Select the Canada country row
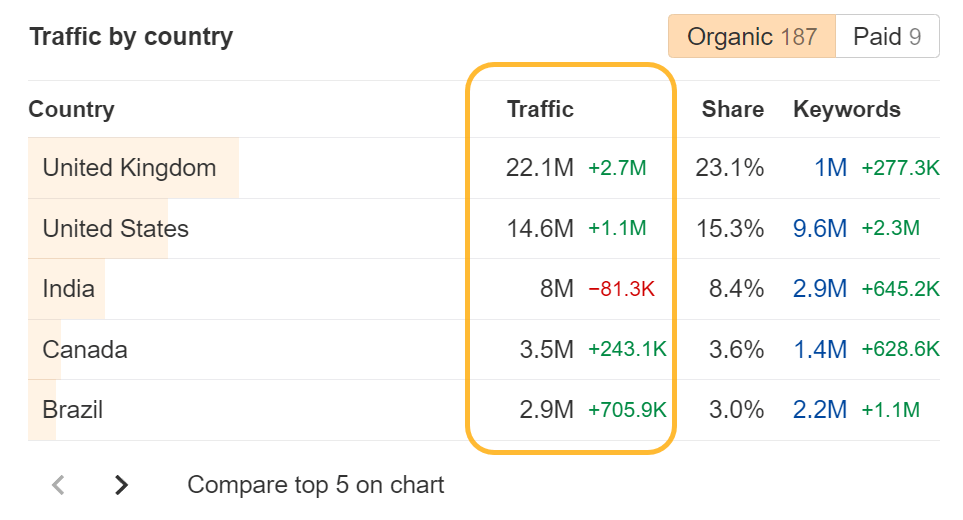963x520 pixels. tap(85, 350)
